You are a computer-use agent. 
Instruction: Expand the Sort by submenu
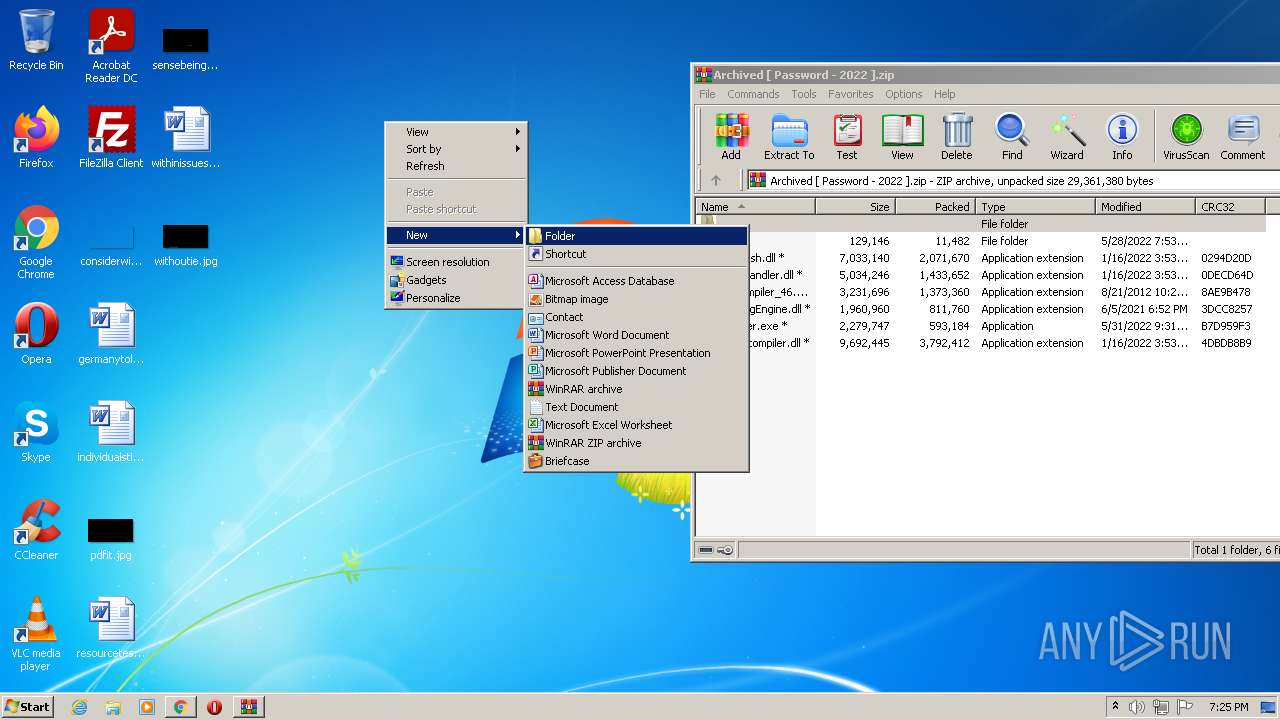(456, 149)
